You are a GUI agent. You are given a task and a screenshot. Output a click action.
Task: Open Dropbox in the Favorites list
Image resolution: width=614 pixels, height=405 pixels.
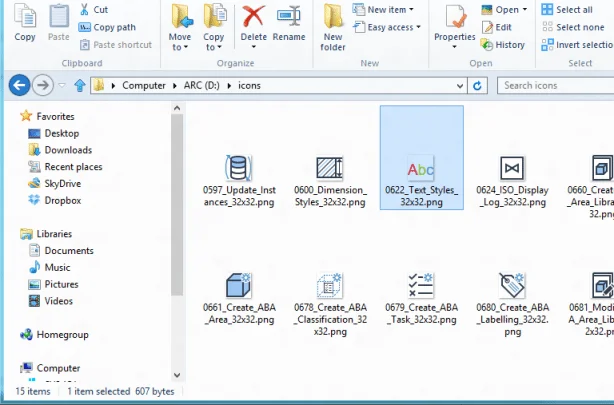pyautogui.click(x=62, y=200)
